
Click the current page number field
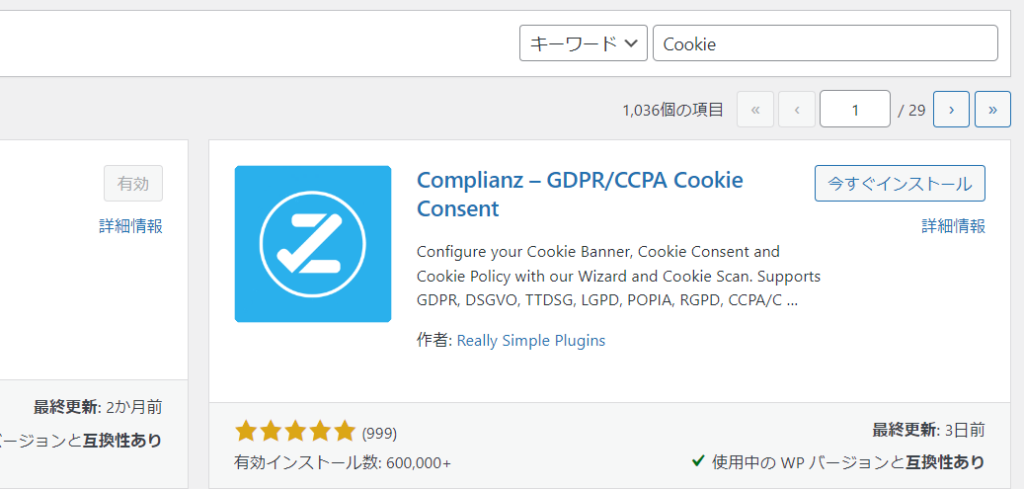point(855,110)
